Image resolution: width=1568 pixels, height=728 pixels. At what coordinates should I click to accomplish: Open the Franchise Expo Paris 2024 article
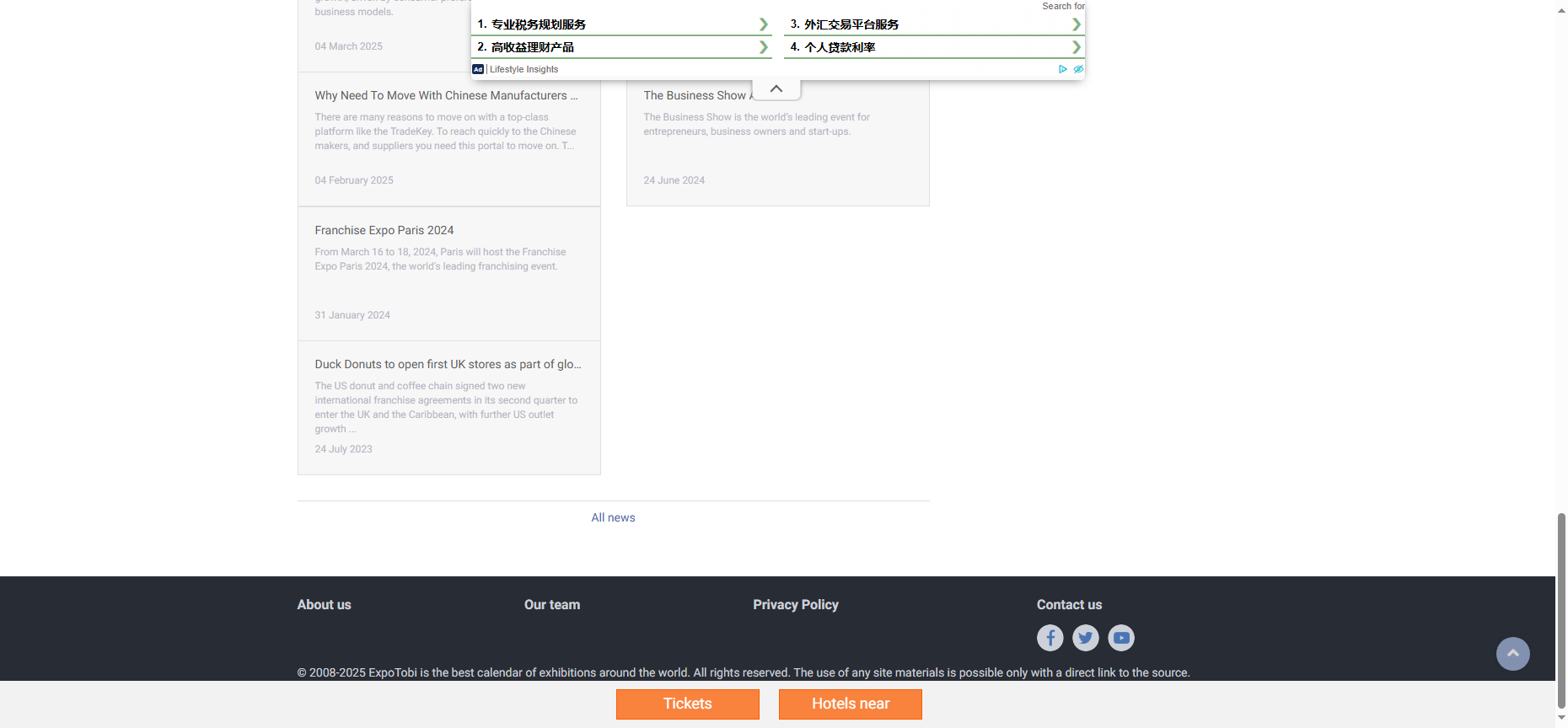point(384,230)
